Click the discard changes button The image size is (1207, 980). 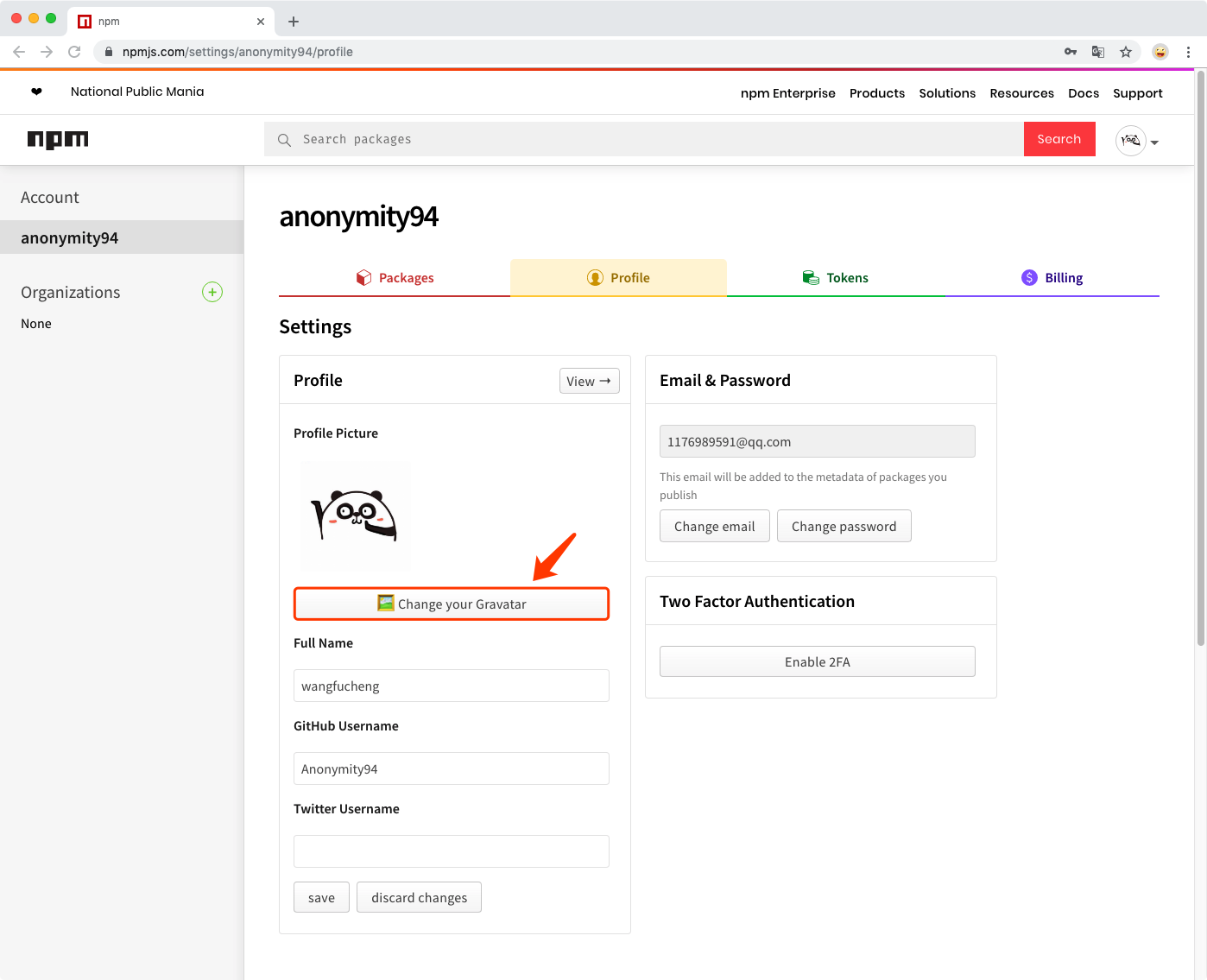420,897
